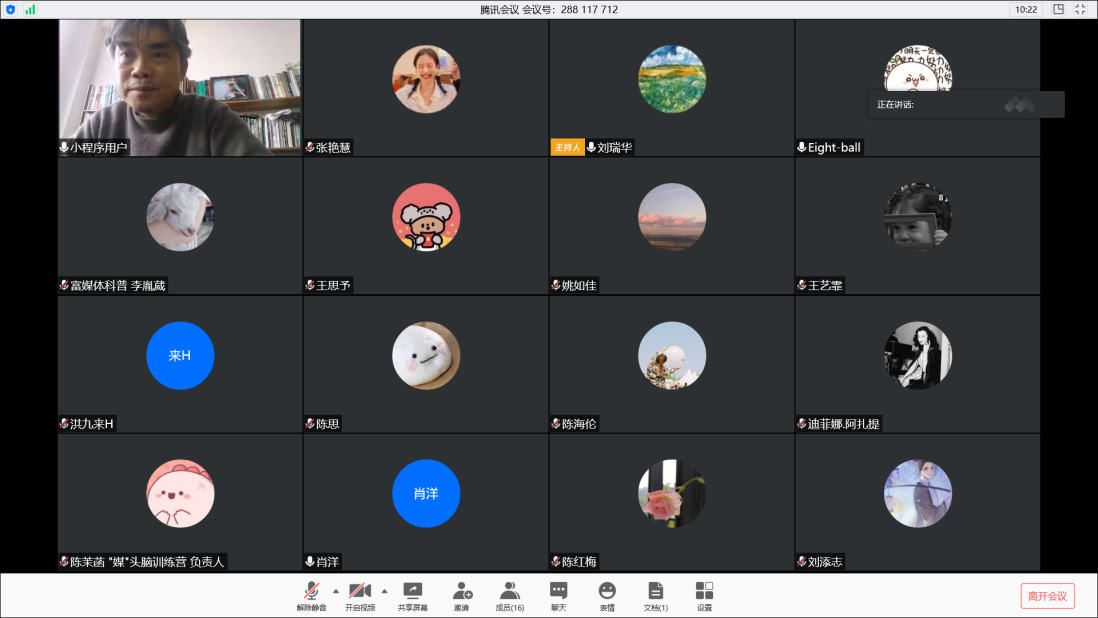Open the emoji reactions (表情) picker
Viewport: 1098px width, 618px height.
tap(607, 594)
